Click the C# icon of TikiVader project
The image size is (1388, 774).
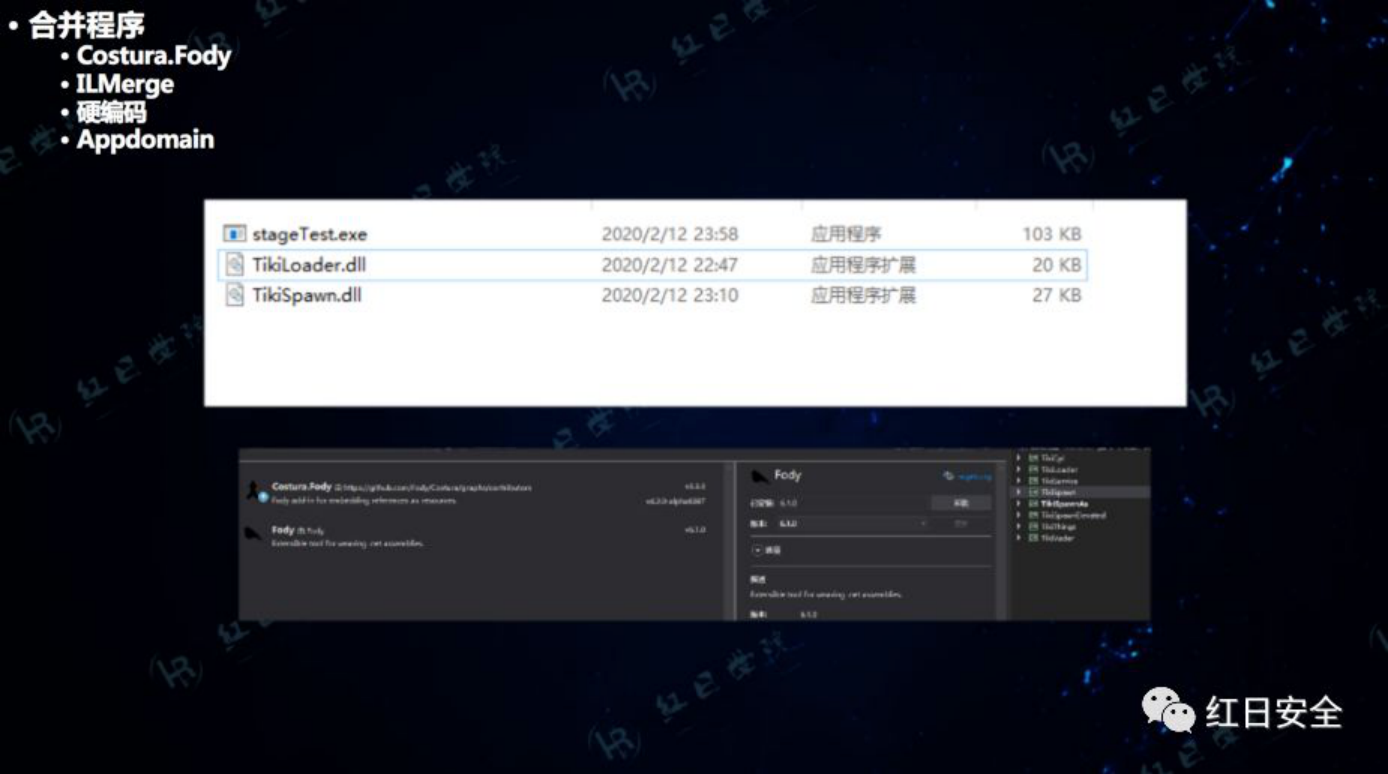coord(1033,538)
